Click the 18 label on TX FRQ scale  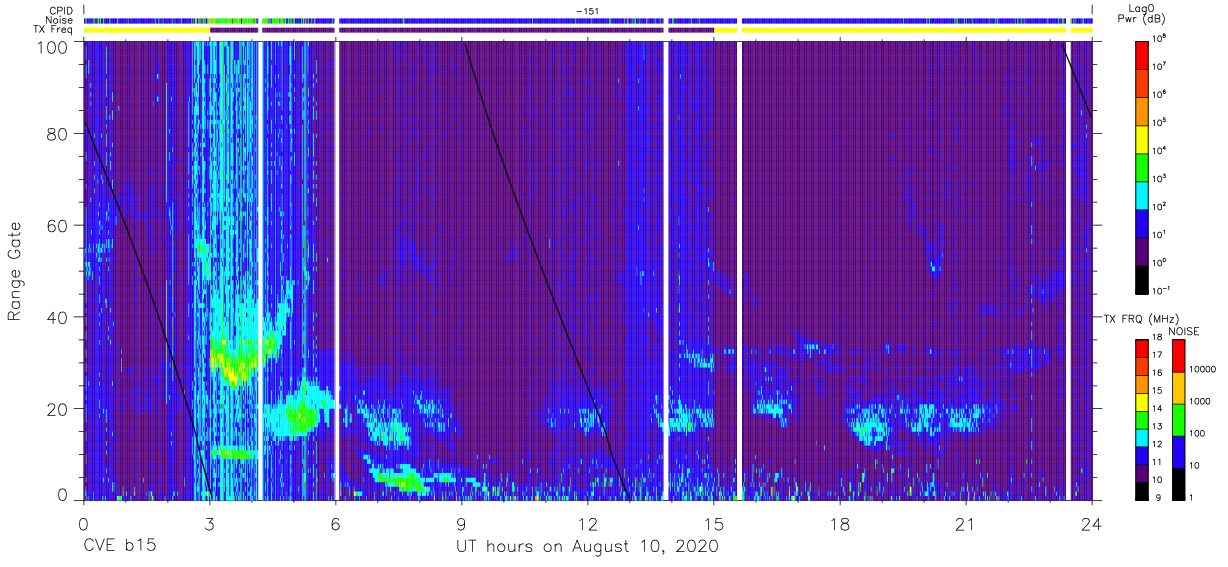[x=1158, y=338]
